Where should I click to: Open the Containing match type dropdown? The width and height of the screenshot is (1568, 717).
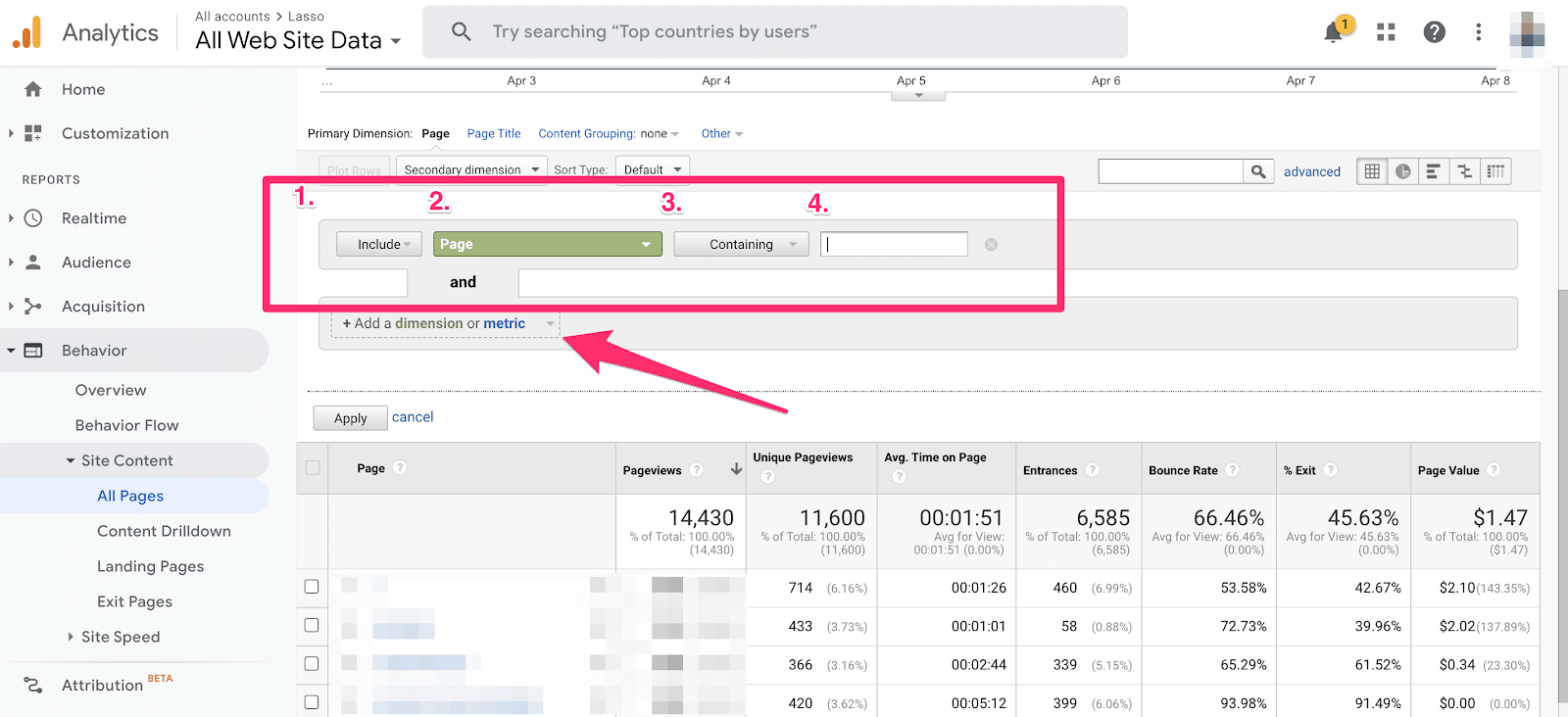point(741,244)
